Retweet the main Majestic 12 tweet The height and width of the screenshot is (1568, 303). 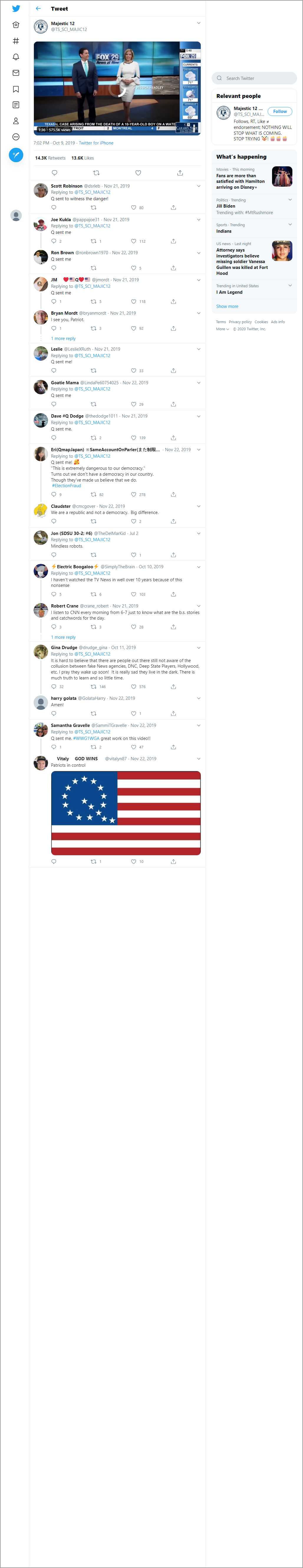pyautogui.click(x=96, y=173)
